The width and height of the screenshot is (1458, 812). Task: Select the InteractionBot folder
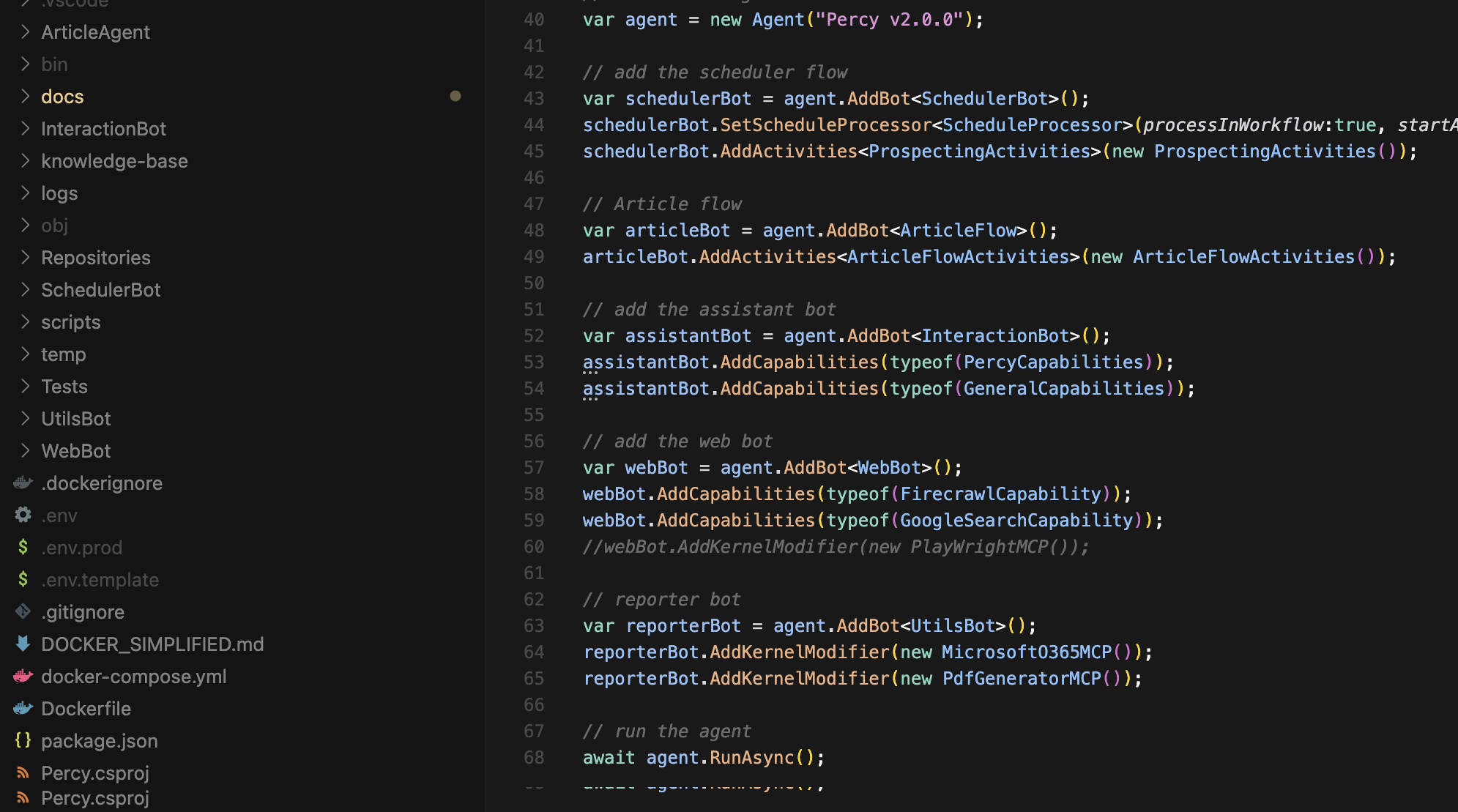(103, 128)
